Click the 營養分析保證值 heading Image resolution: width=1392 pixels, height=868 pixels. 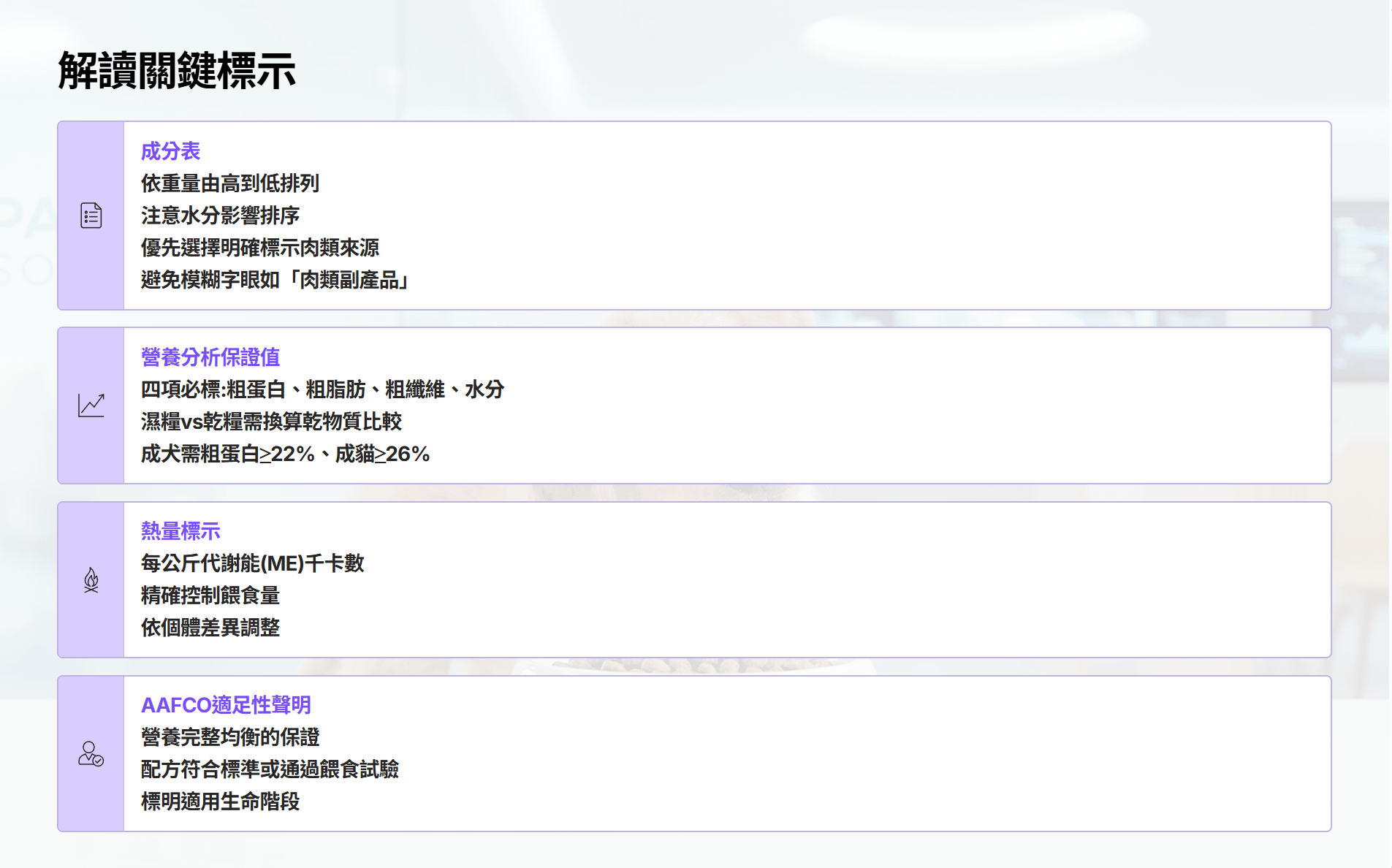(x=210, y=357)
